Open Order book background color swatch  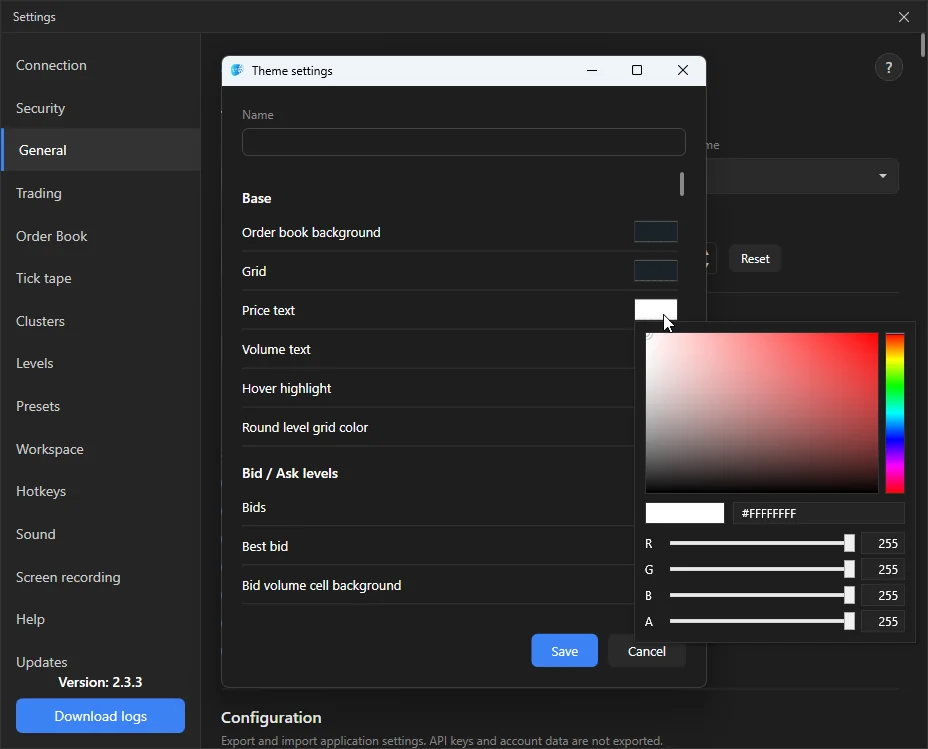coord(656,232)
